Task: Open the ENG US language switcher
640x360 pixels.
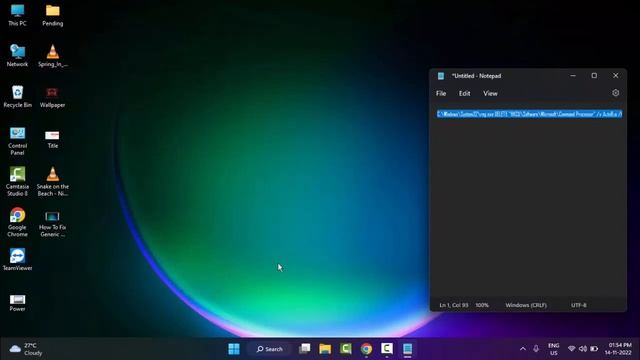Action: pyautogui.click(x=553, y=349)
